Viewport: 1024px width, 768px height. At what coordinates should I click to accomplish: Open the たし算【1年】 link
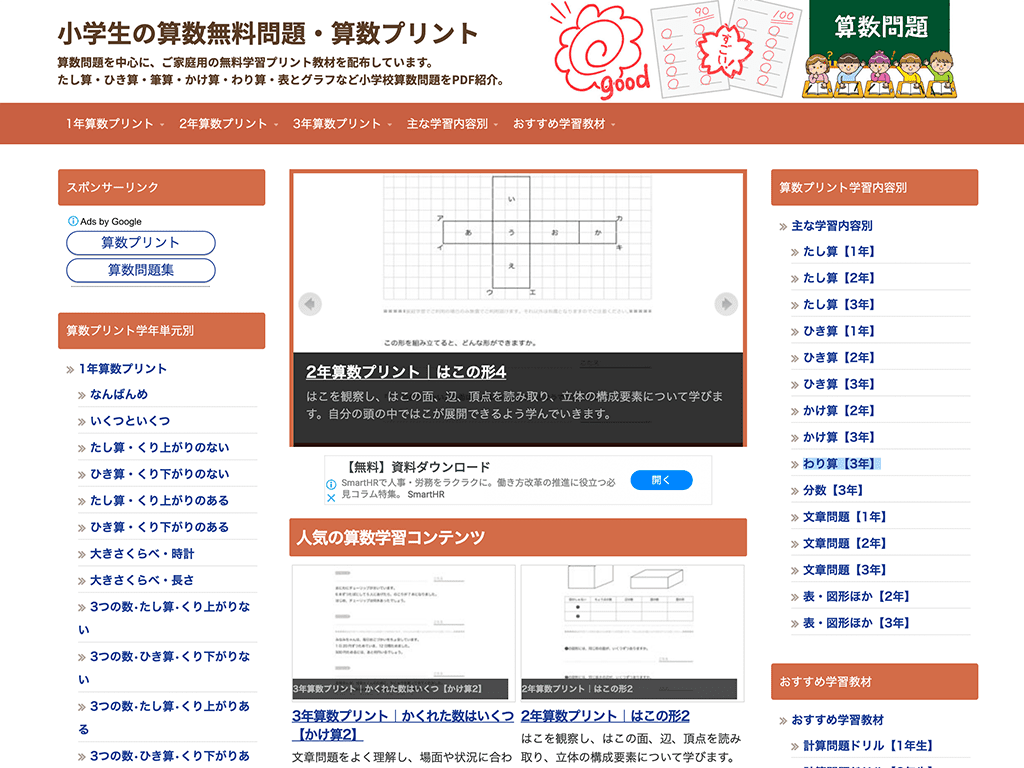[839, 251]
